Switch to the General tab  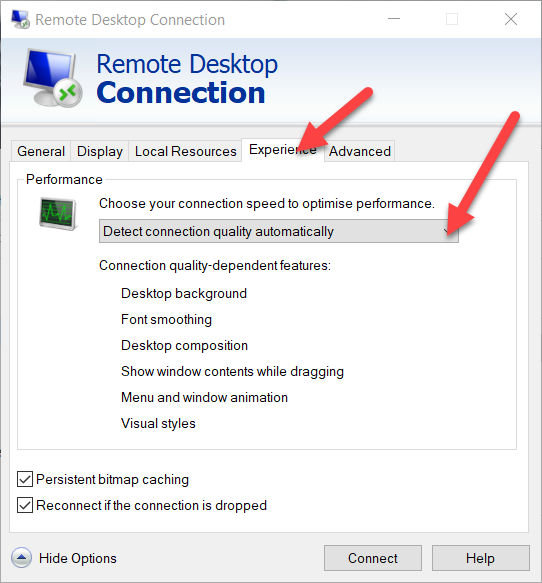click(x=41, y=151)
